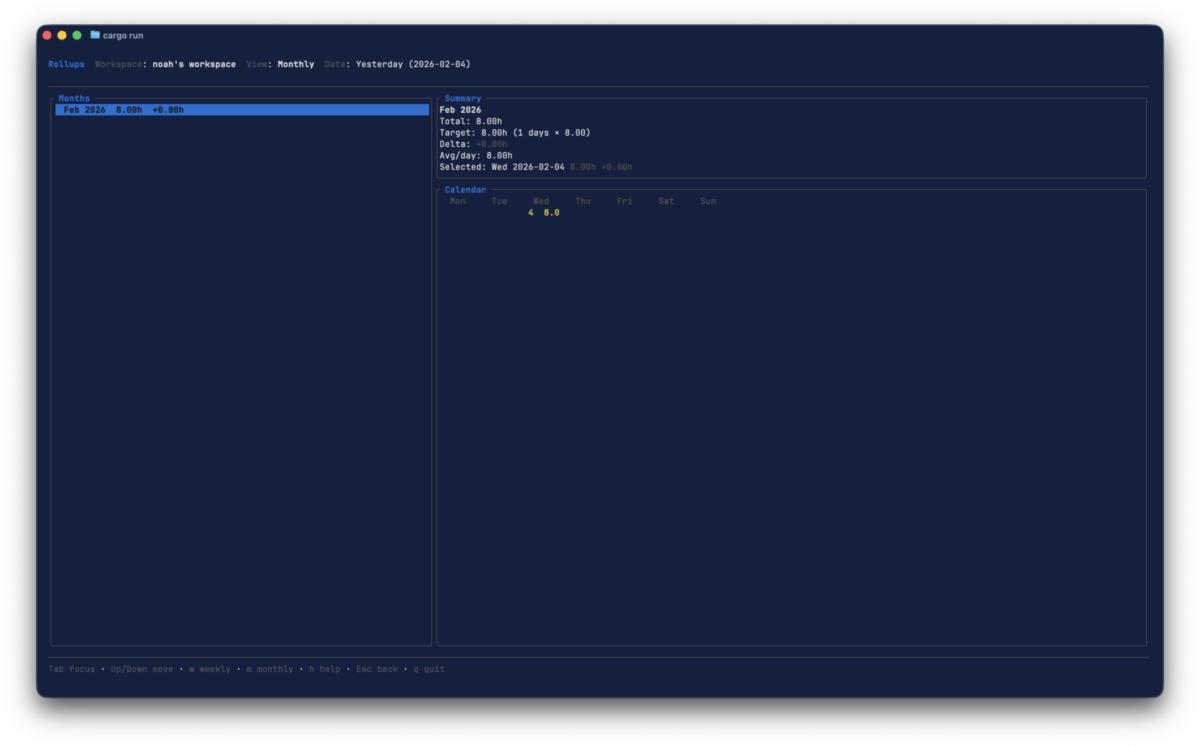Click the Sun column header in Calendar
This screenshot has width=1200, height=746.
pos(708,201)
